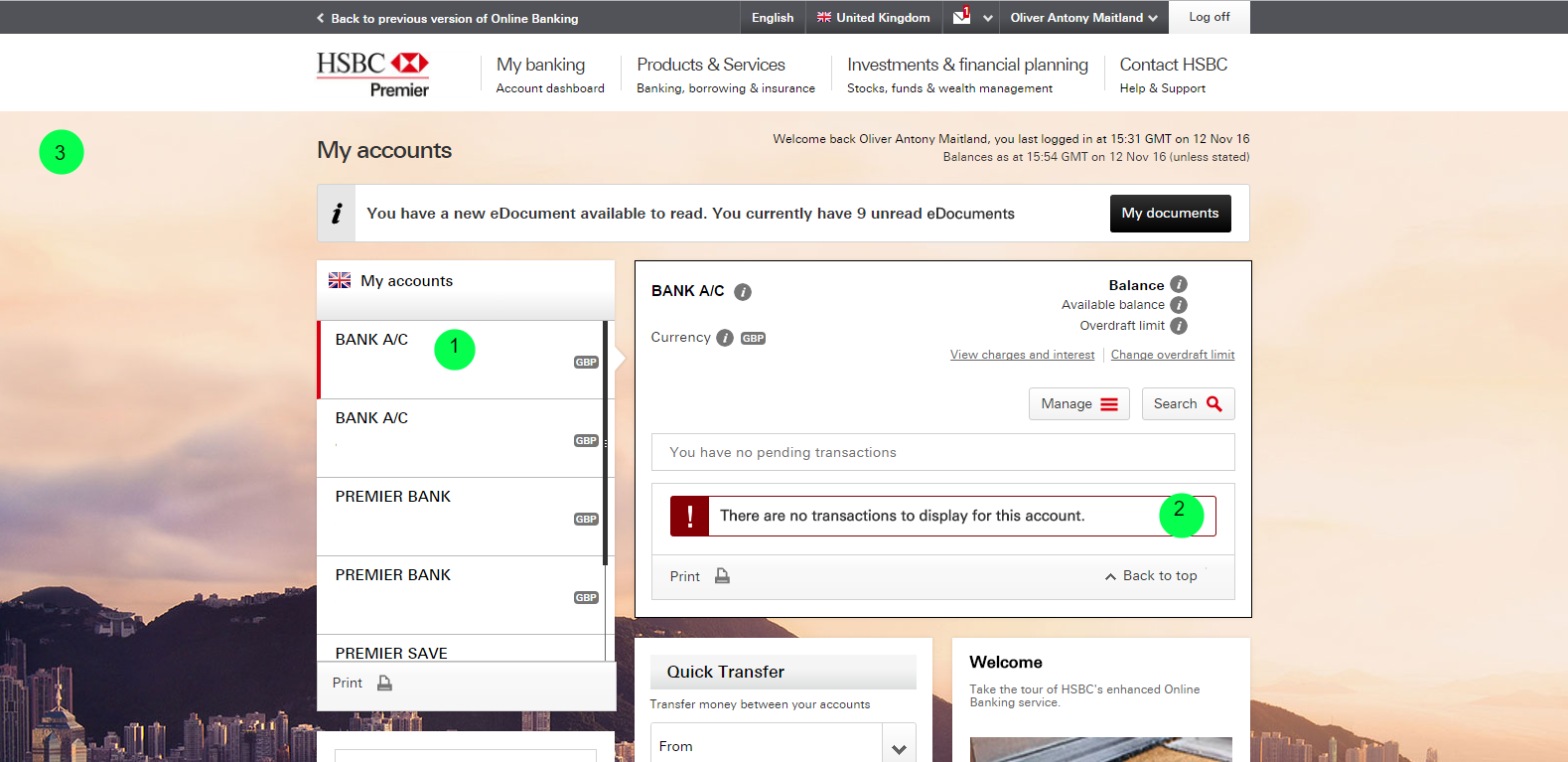Click the Available balance info icon
Image resolution: width=1568 pixels, height=762 pixels.
tap(1179, 305)
